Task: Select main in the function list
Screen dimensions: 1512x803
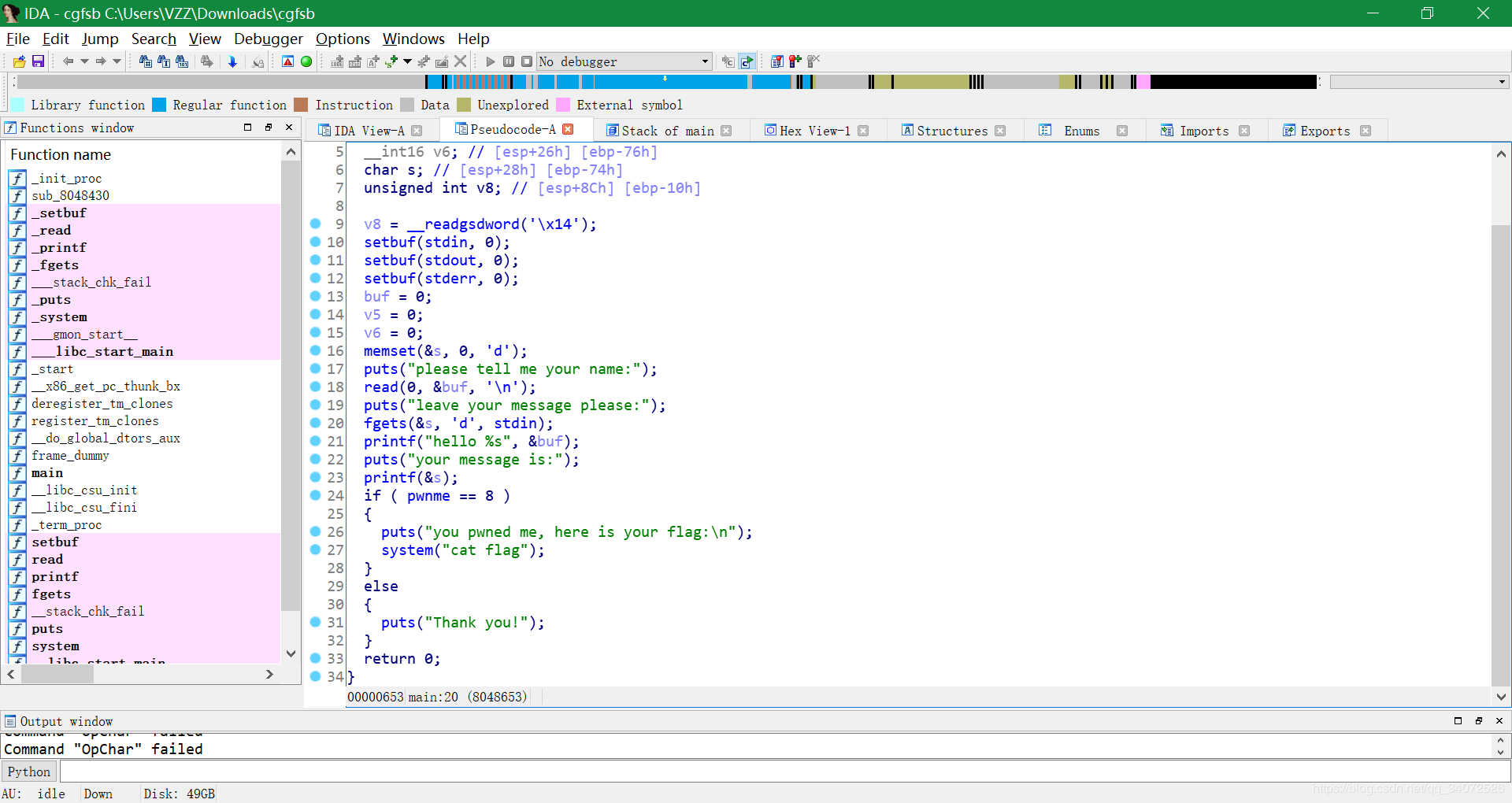Action: tap(47, 473)
